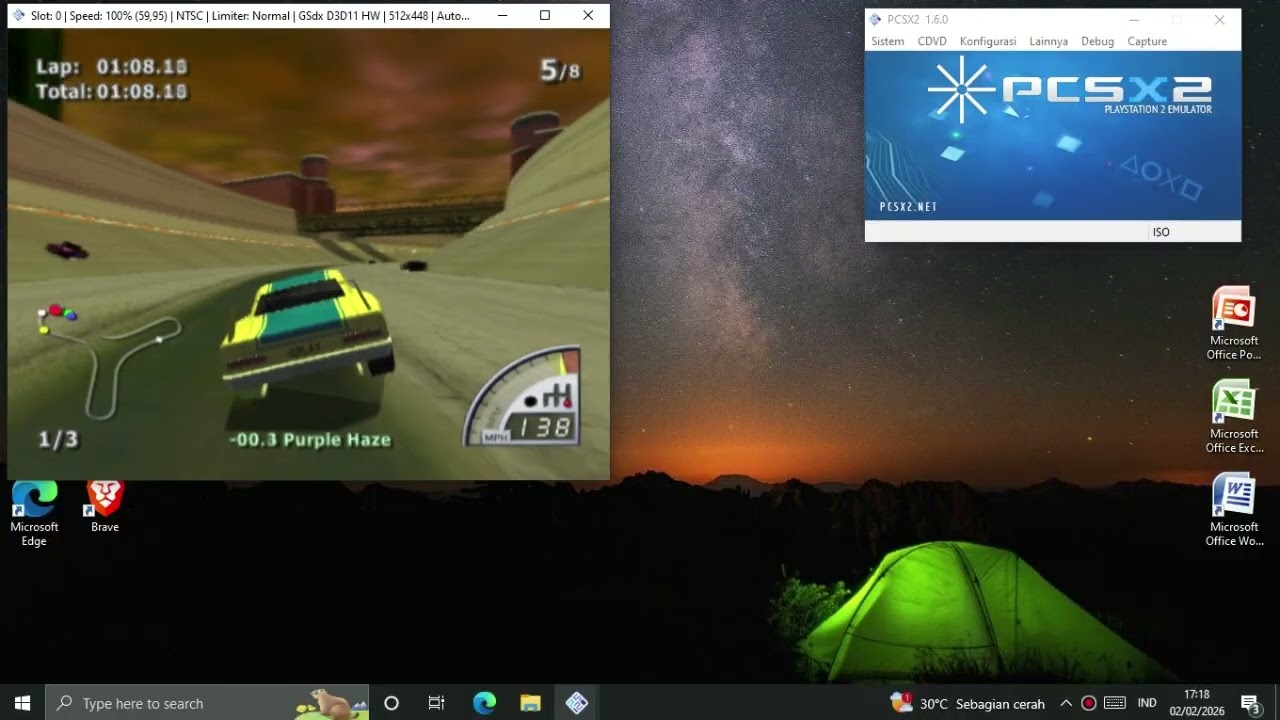The height and width of the screenshot is (720, 1280).
Task: Maximize the game emulator window
Action: (544, 15)
